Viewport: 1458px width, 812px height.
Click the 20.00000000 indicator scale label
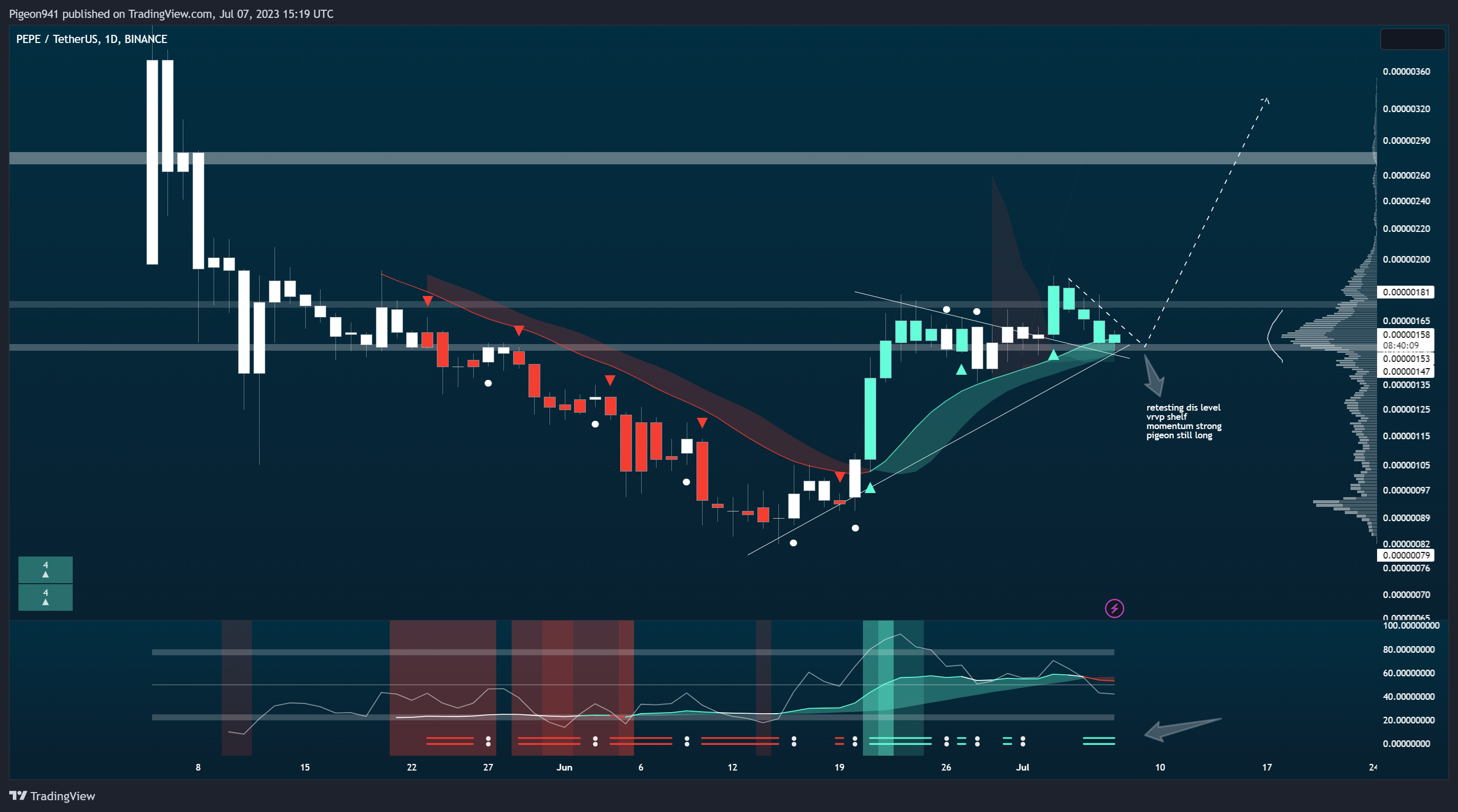1409,720
